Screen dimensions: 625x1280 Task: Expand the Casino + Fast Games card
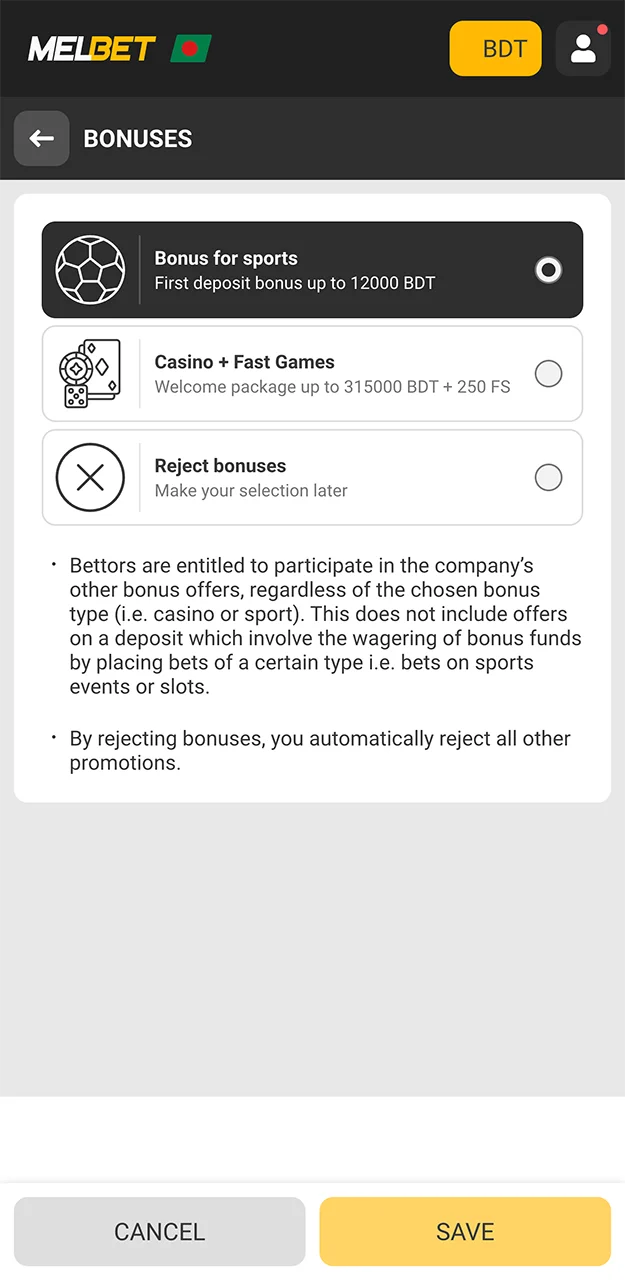312,374
